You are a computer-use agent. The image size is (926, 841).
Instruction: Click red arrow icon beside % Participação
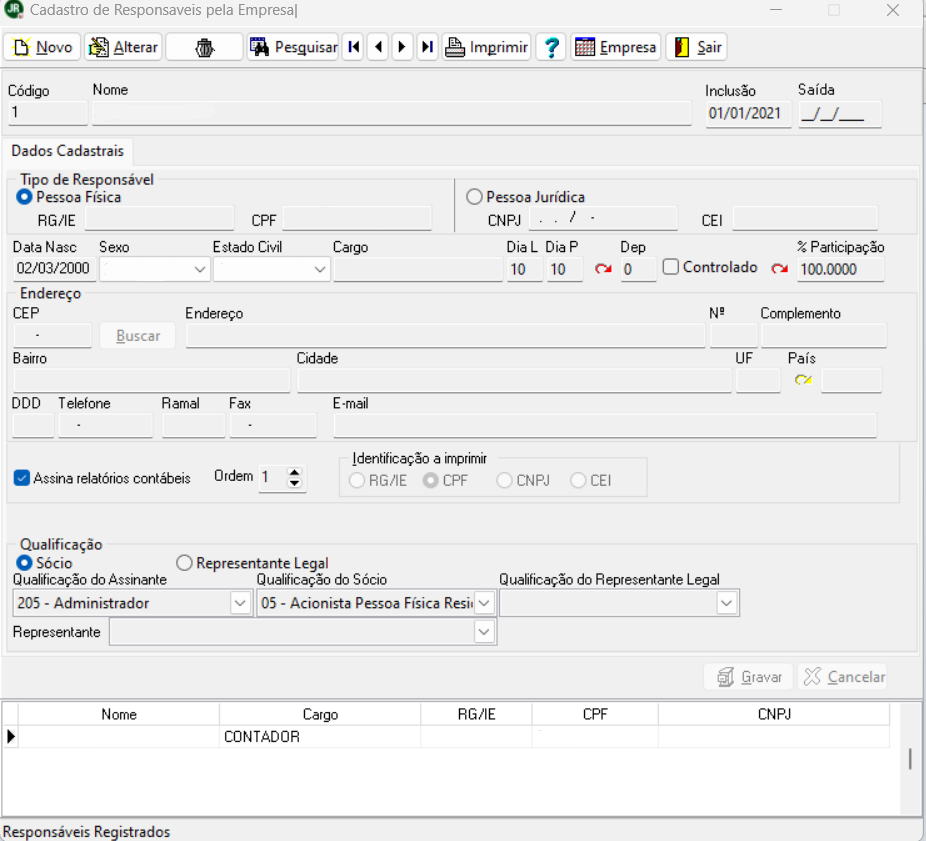point(780,269)
